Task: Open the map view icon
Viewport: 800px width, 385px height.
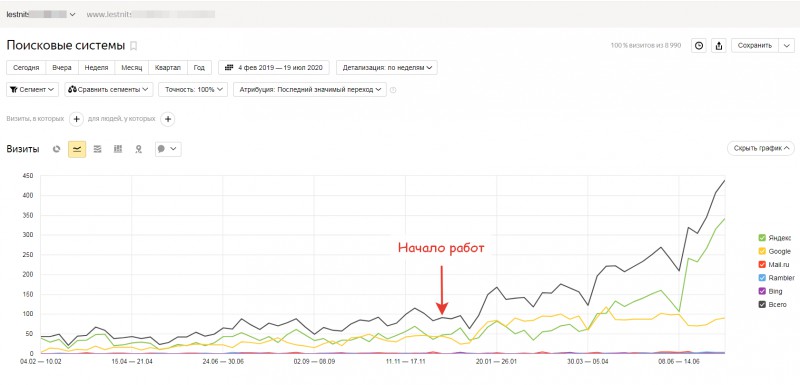Action: point(138,149)
